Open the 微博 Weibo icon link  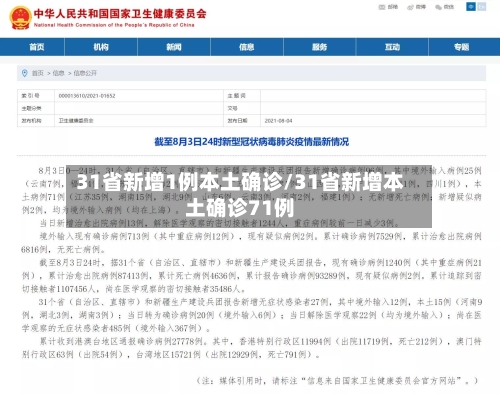tap(416, 7)
